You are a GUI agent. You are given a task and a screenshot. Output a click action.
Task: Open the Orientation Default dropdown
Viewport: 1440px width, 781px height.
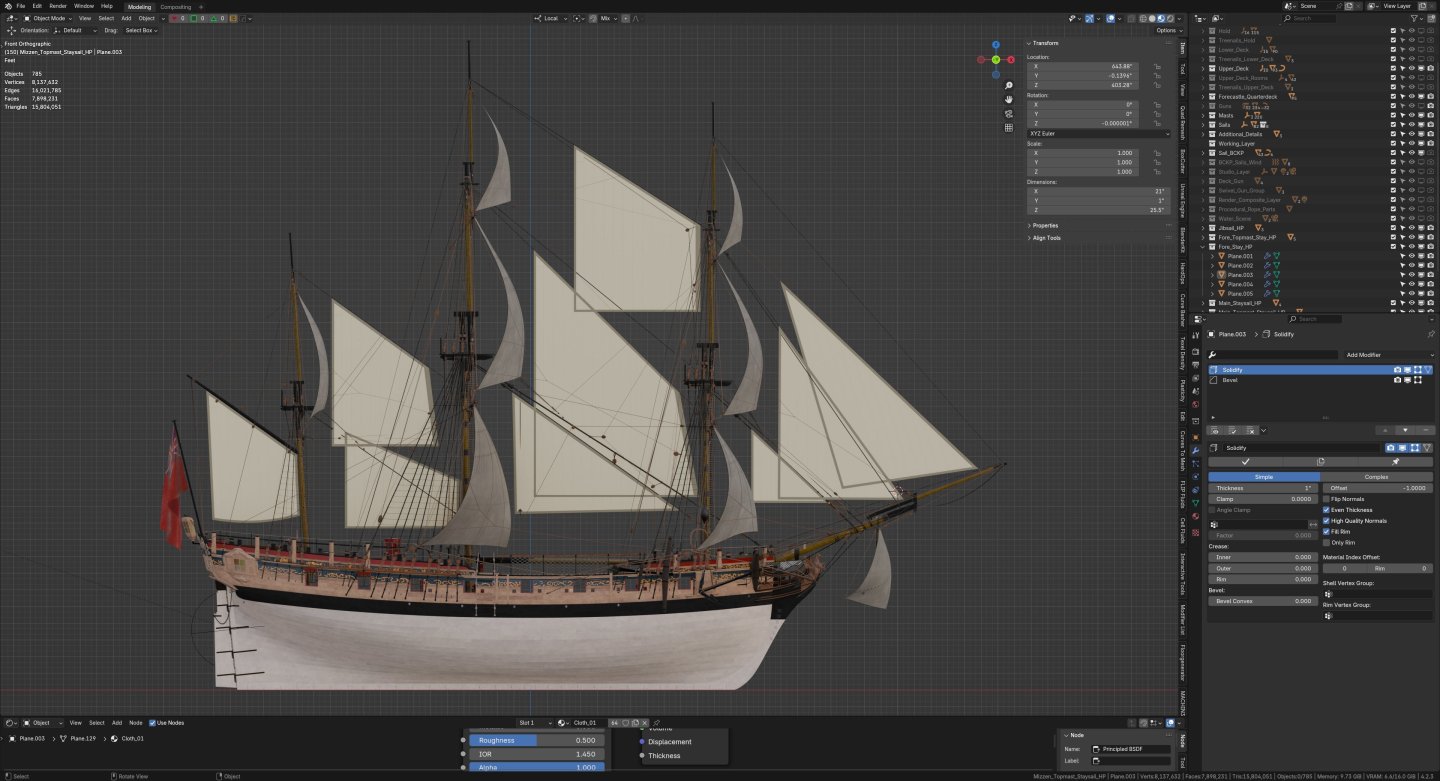[x=77, y=30]
